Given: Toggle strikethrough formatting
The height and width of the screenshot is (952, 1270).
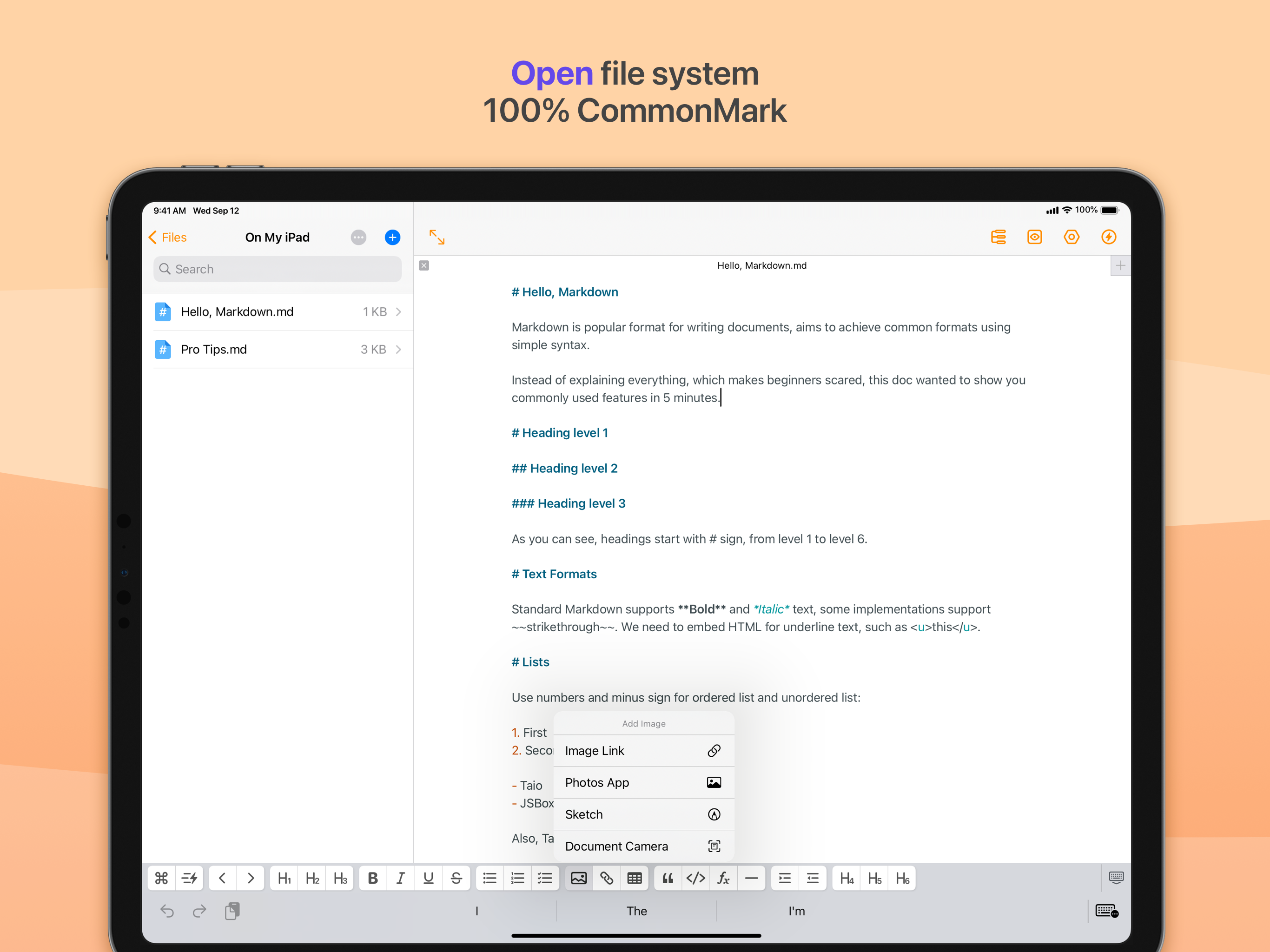Looking at the screenshot, I should coord(456,878).
